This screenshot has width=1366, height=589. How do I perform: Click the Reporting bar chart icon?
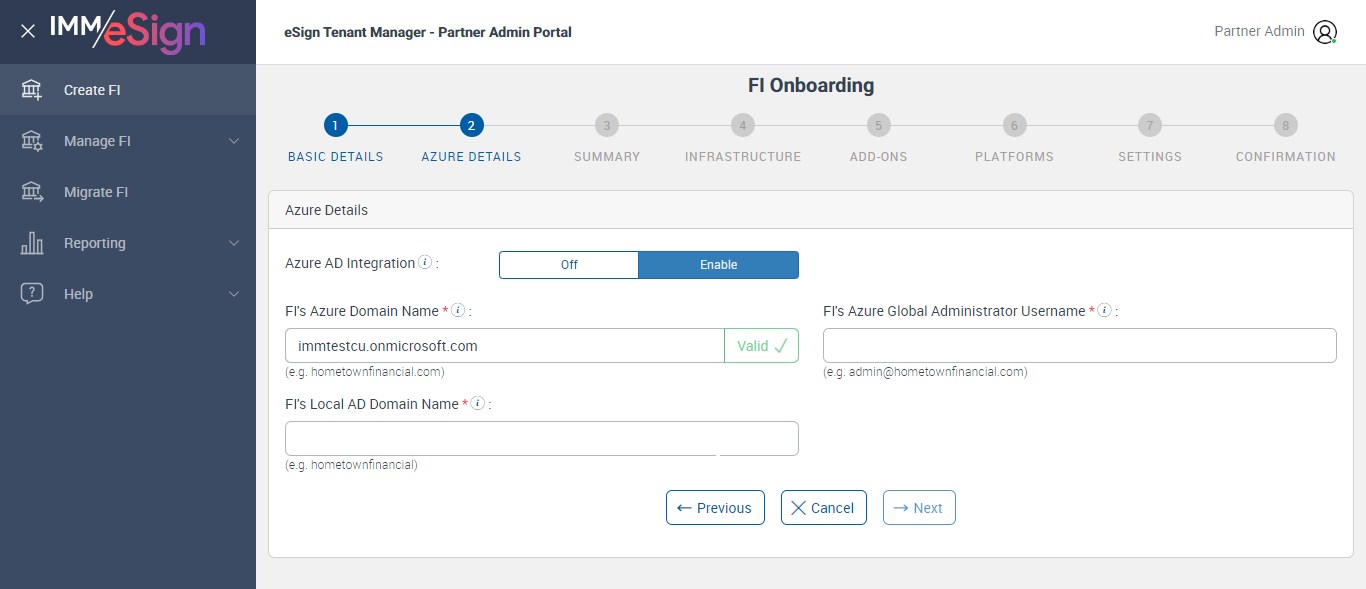(x=32, y=243)
